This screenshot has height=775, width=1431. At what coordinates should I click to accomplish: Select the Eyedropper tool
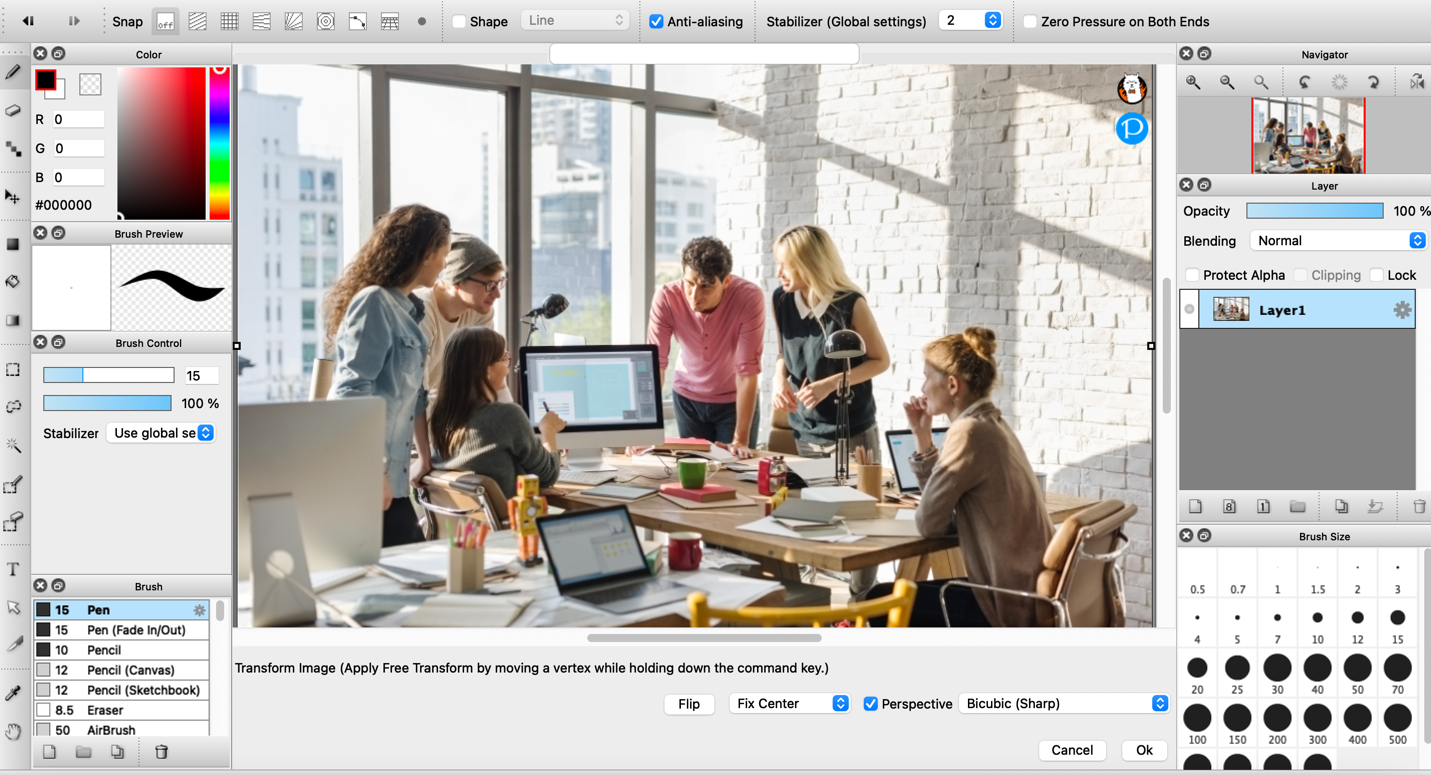(13, 693)
